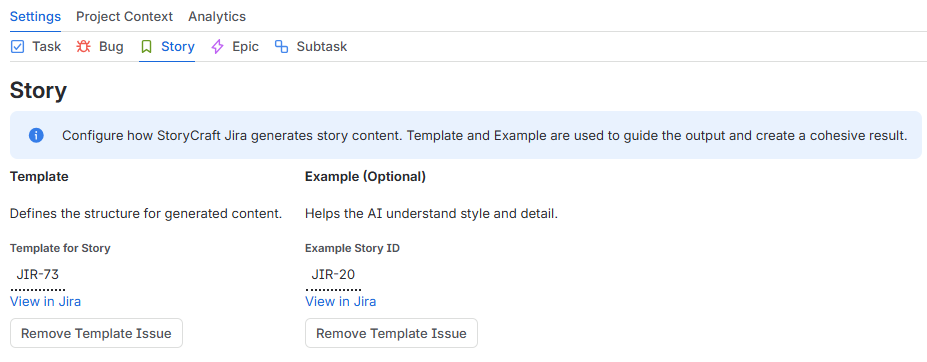Click the 'Template for Story' label
The width and height of the screenshot is (927, 362).
click(x=60, y=248)
